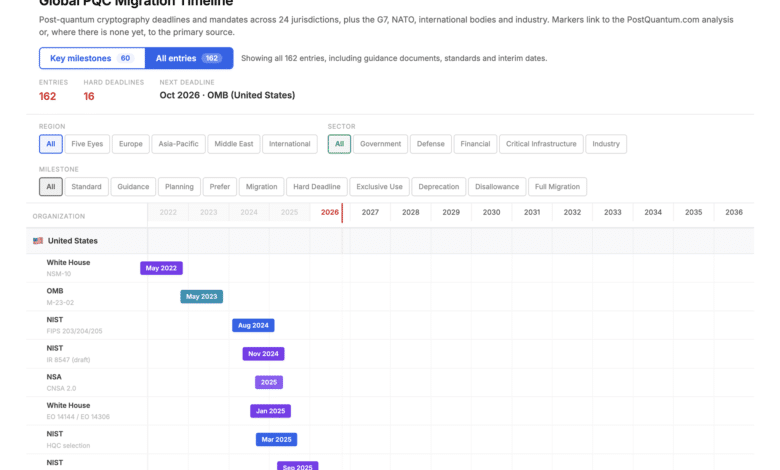Filter region by Asia-Pacific
780x470 pixels.
point(178,144)
